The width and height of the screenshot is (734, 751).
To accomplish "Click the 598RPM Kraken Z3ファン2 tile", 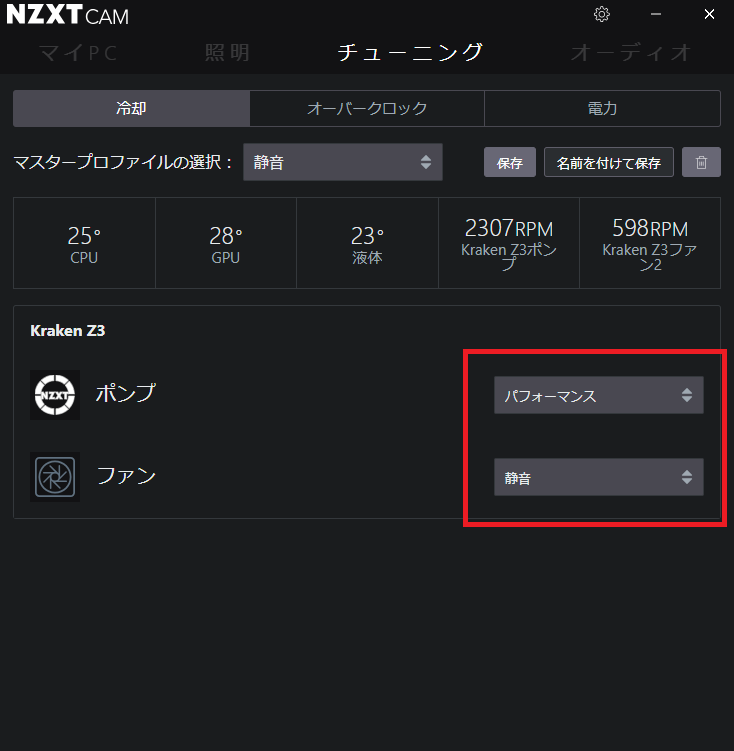I will tap(650, 243).
